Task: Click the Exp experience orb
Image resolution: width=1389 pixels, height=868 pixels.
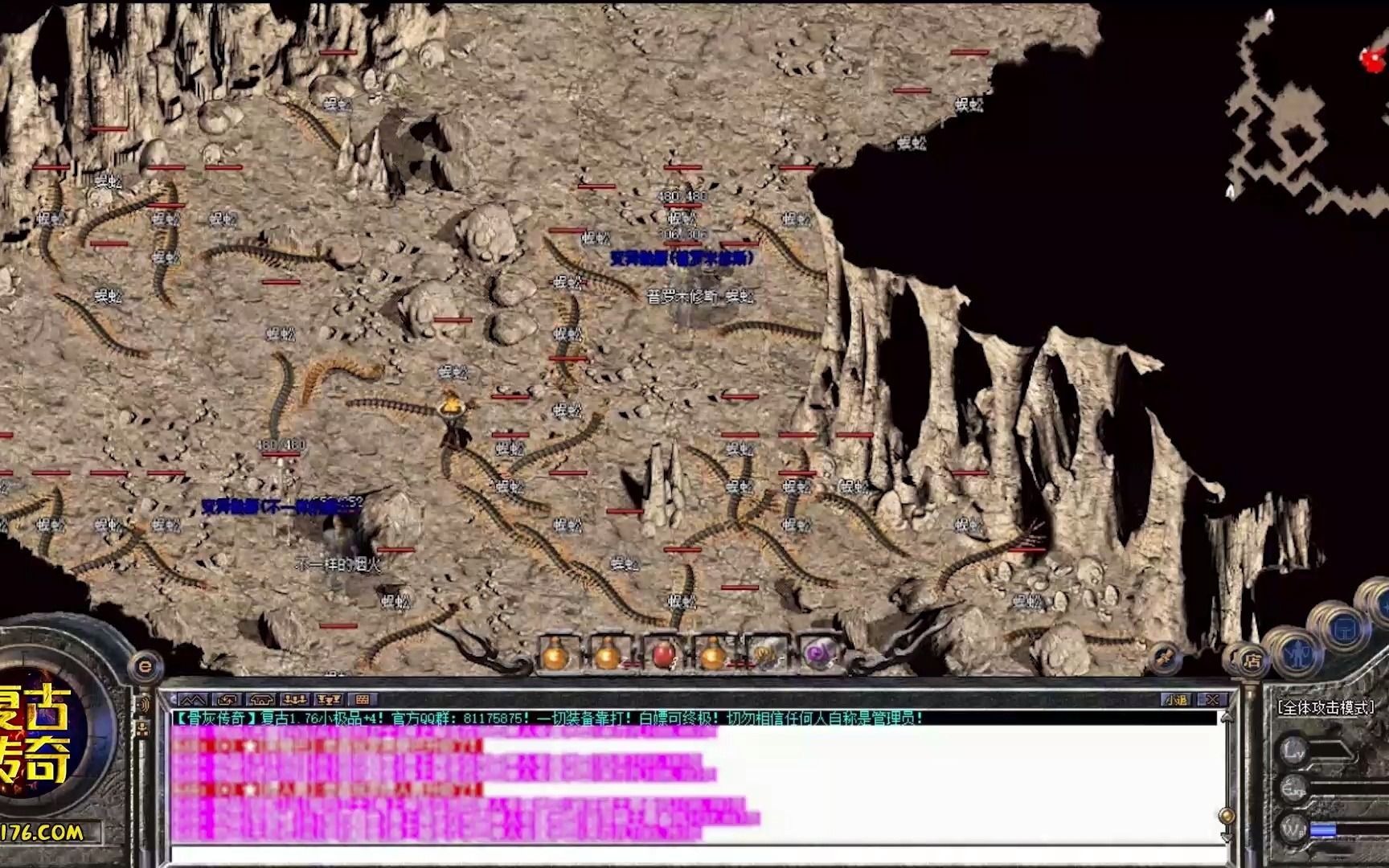Action: tap(1293, 790)
